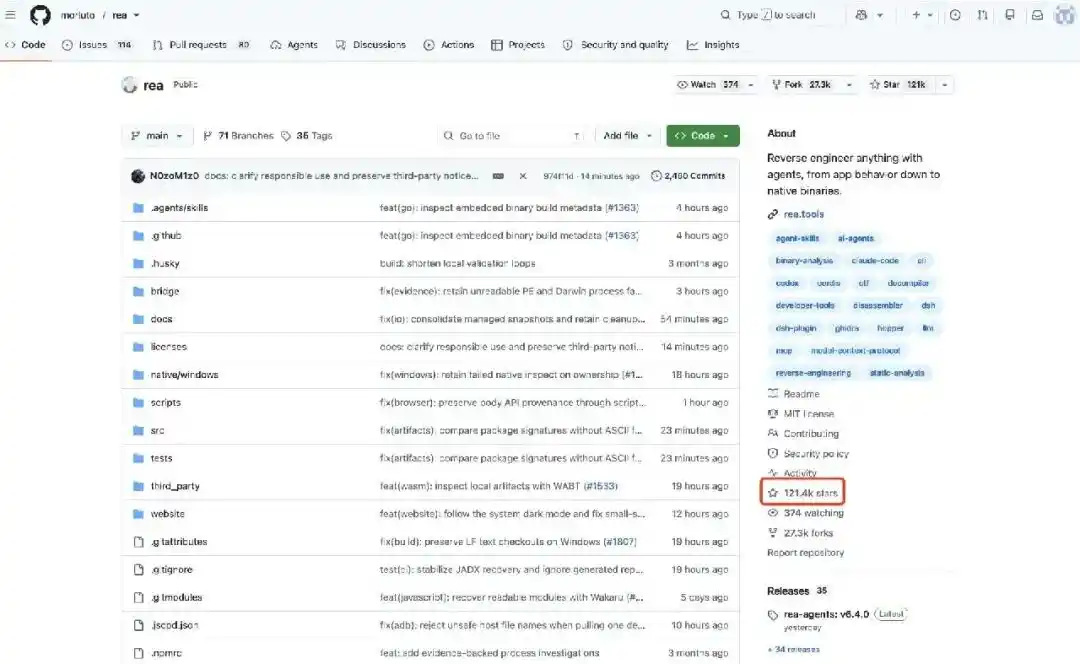Image resolution: width=1080 pixels, height=664 pixels.
Task: Open the global navigation hamburger menu
Action: [x=10, y=14]
